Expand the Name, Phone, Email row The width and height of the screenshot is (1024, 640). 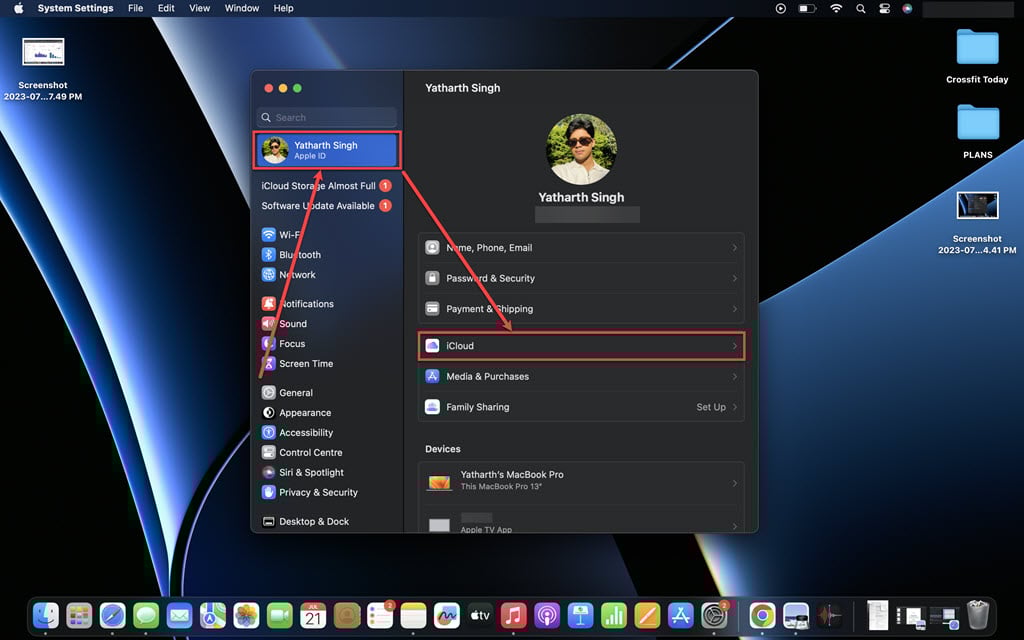[581, 248]
